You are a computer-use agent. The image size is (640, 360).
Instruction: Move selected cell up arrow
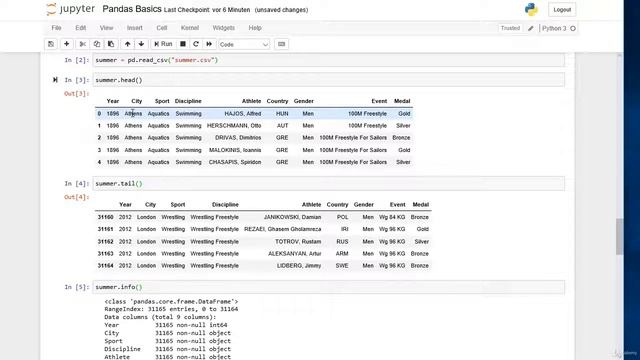127,44
